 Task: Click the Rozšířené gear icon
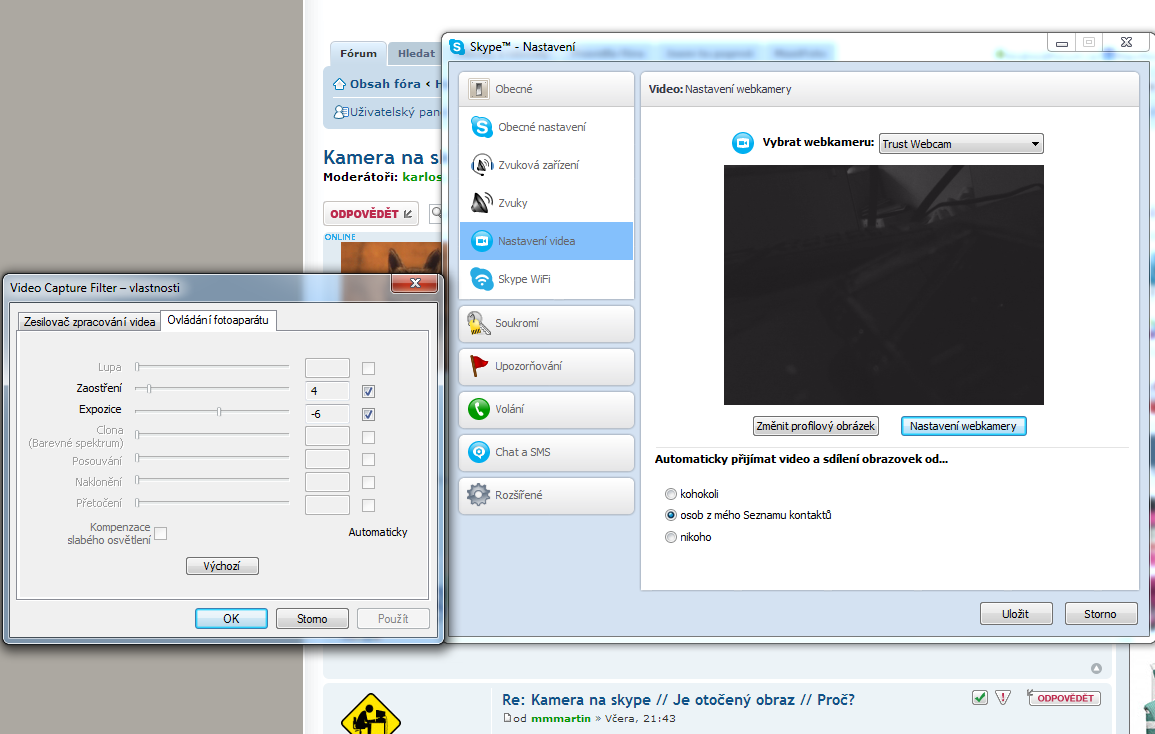478,494
